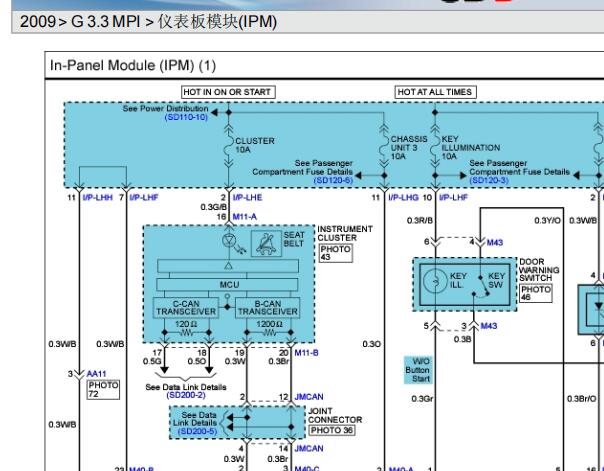Click wire label 0.3Y/O
Screen dimensions: 604x471
(x=547, y=221)
